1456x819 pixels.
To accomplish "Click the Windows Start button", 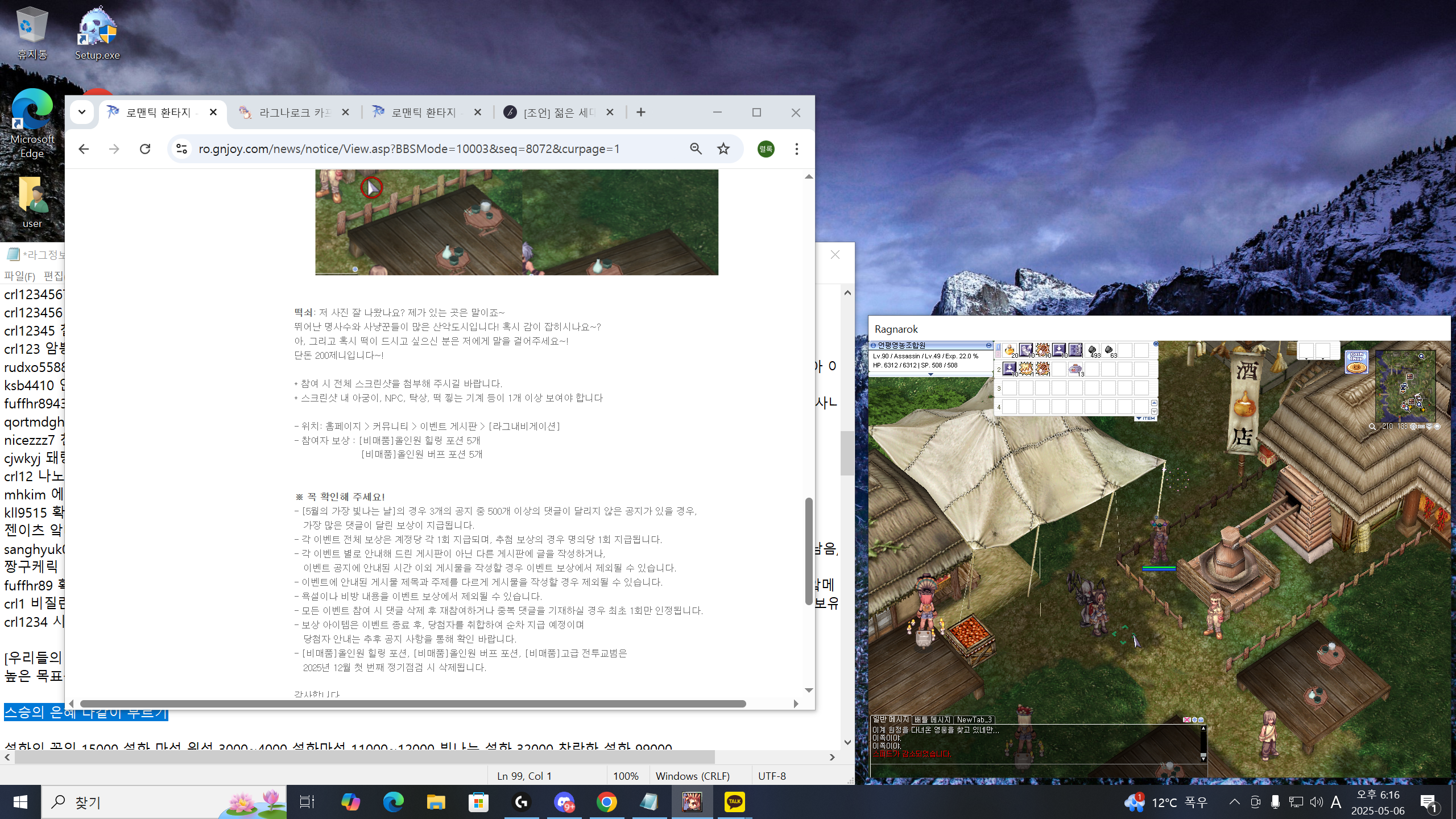I will (x=20, y=802).
